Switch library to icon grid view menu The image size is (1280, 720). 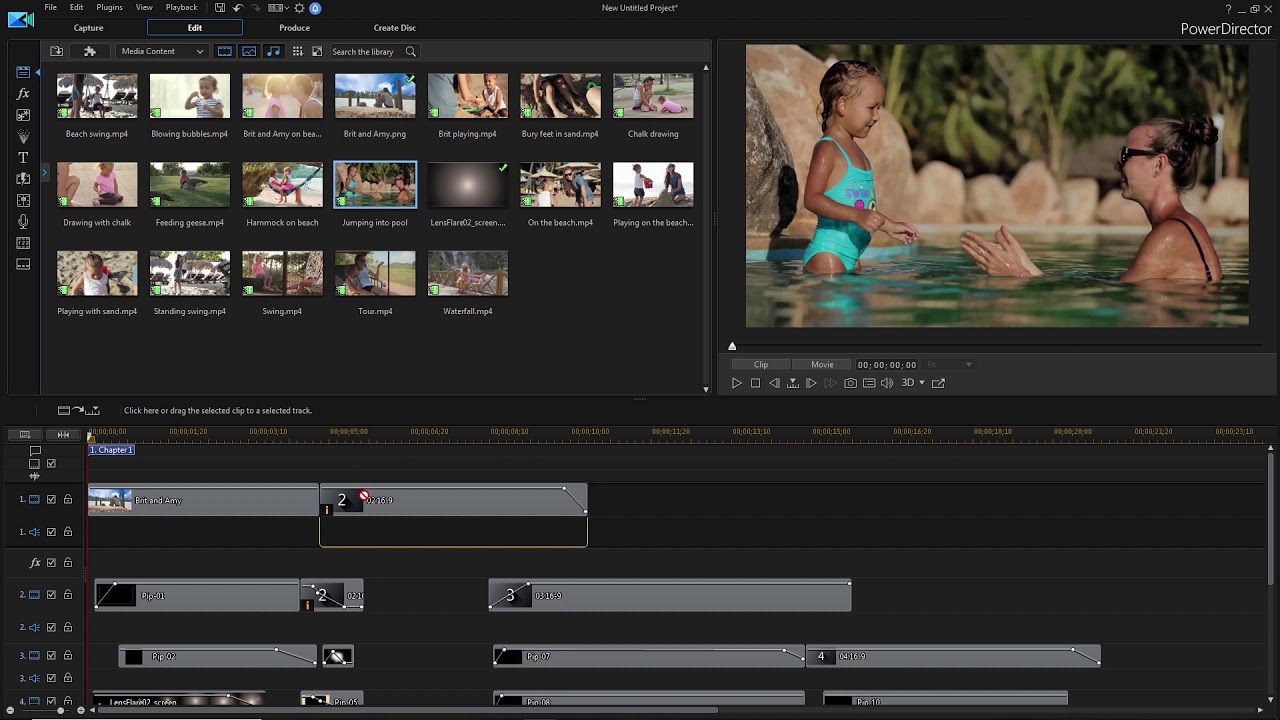[x=299, y=51]
